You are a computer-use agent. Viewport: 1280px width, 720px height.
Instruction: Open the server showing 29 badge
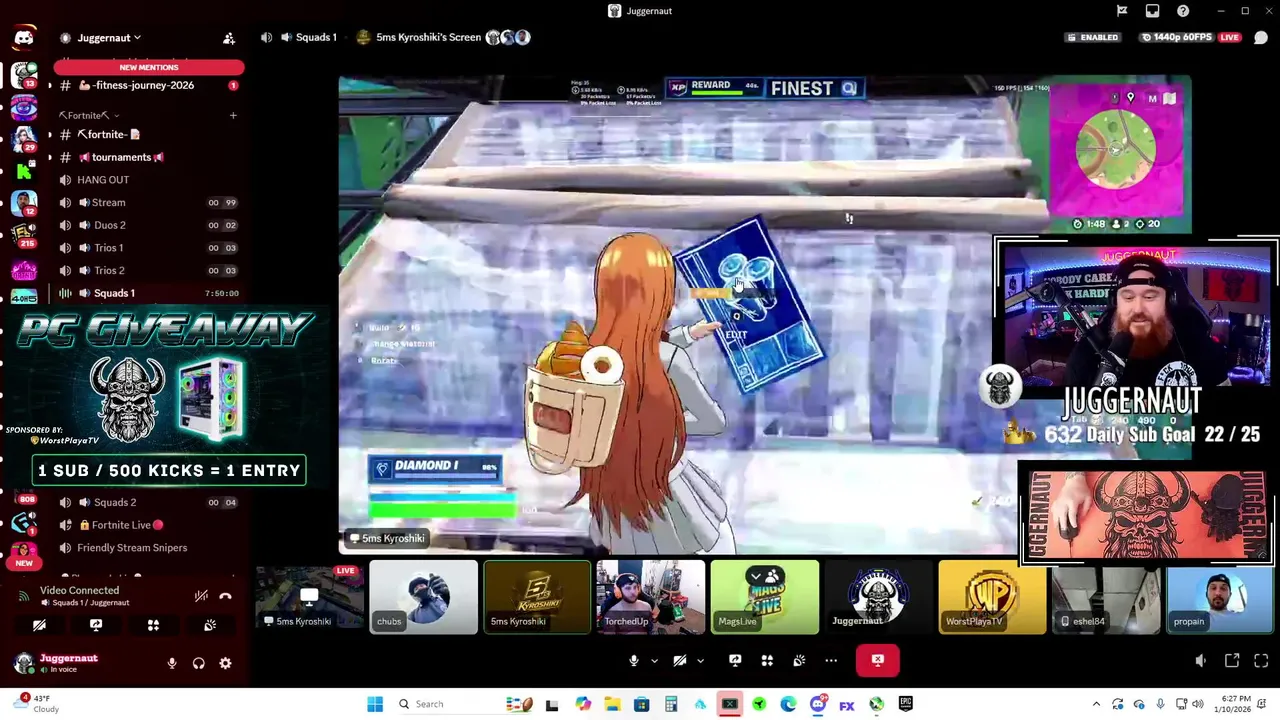[x=24, y=140]
